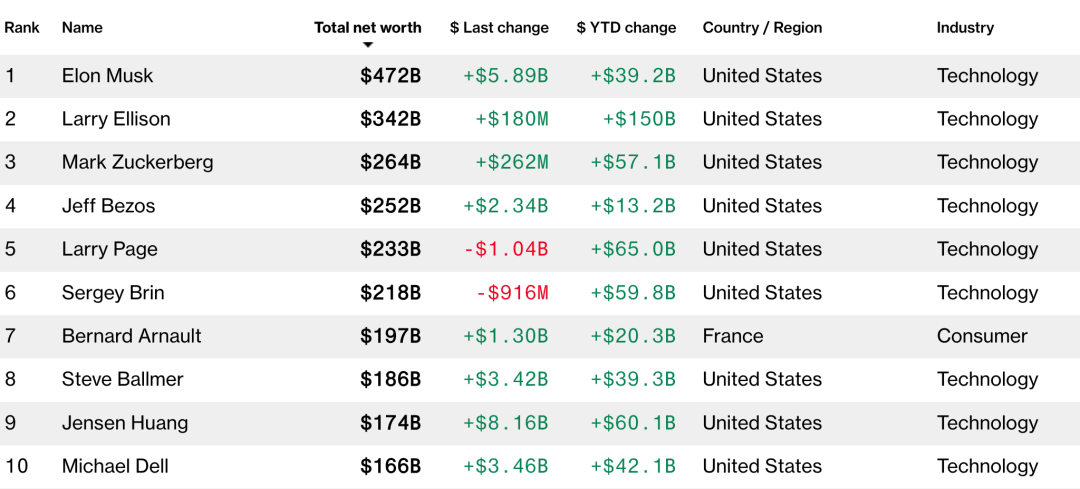
Task: Sort table by Name column header
Action: click(x=82, y=28)
